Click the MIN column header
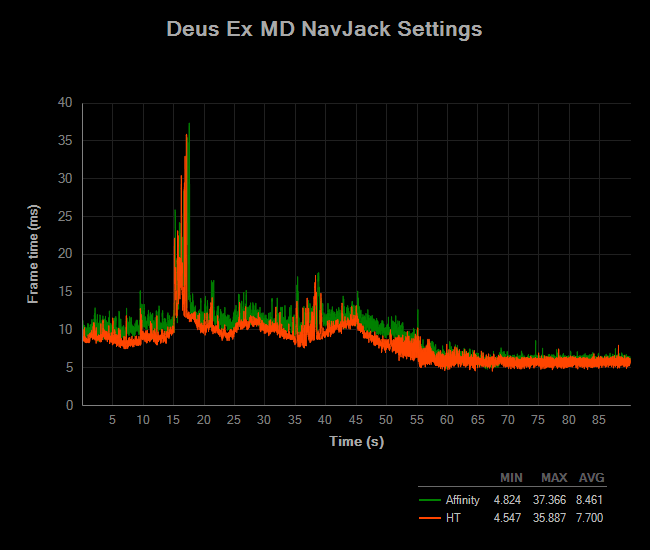The width and height of the screenshot is (650, 550). point(511,478)
